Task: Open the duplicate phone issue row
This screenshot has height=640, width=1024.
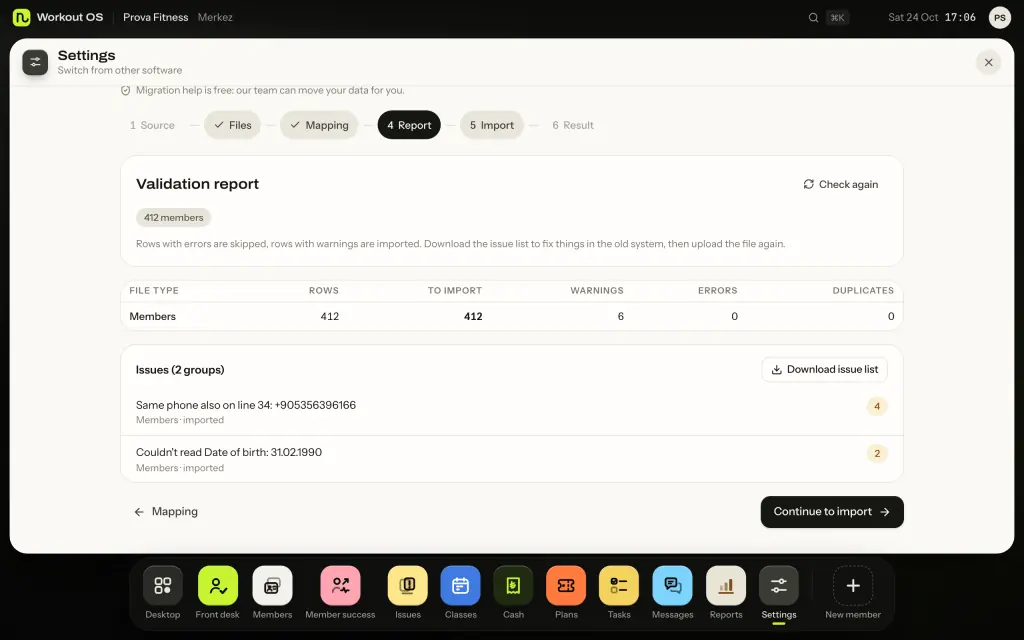Action: tap(512, 411)
